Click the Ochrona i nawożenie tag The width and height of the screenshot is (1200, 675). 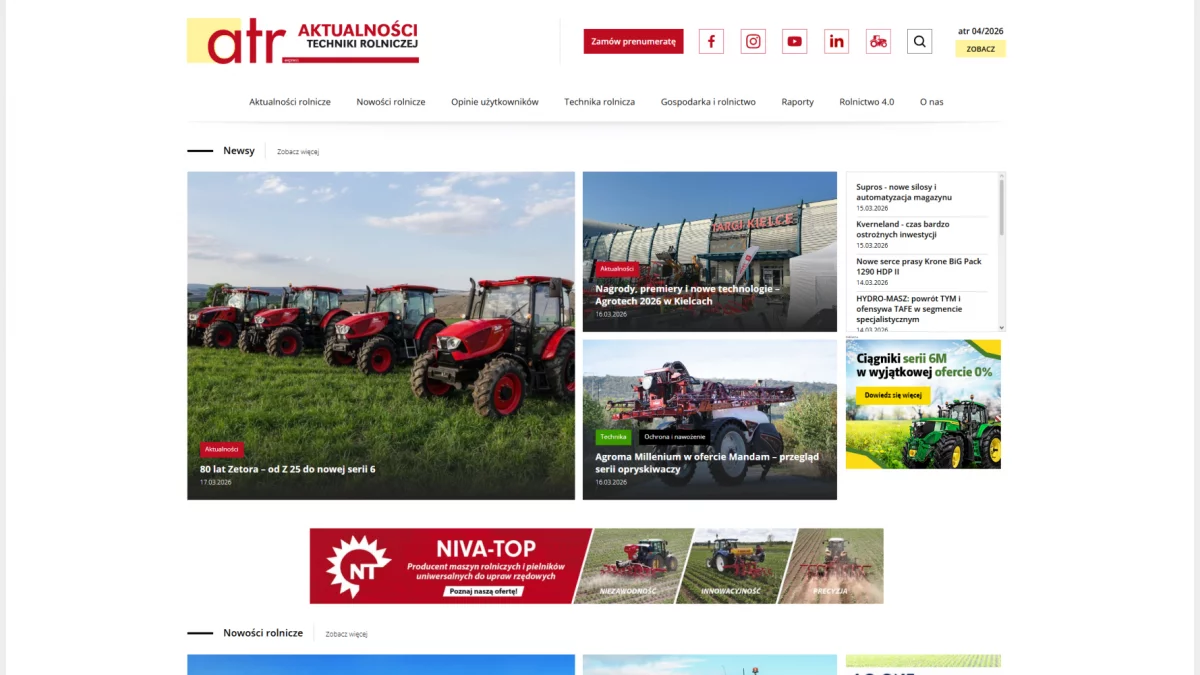[675, 437]
